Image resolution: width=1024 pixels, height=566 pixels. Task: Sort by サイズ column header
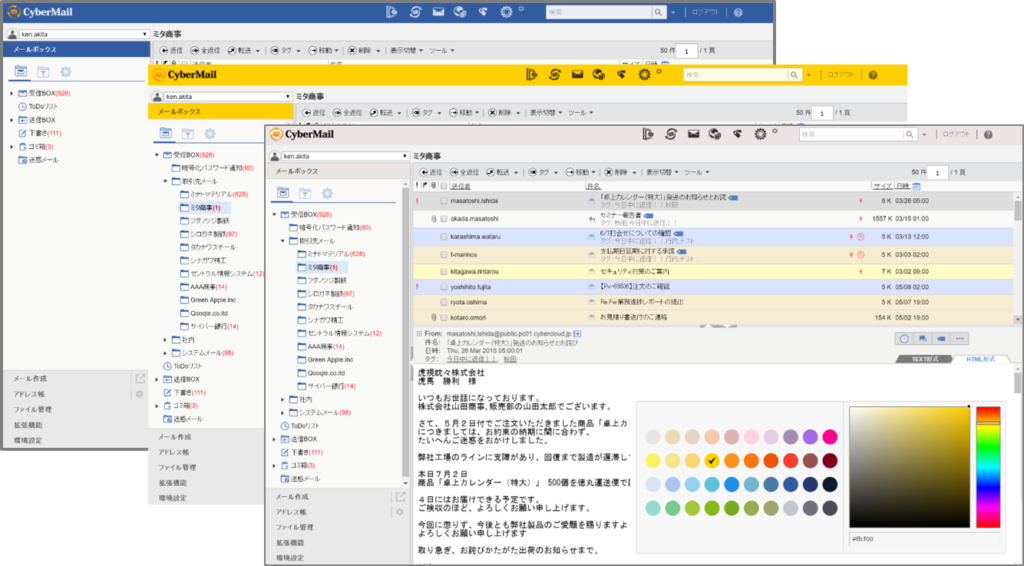pos(883,186)
